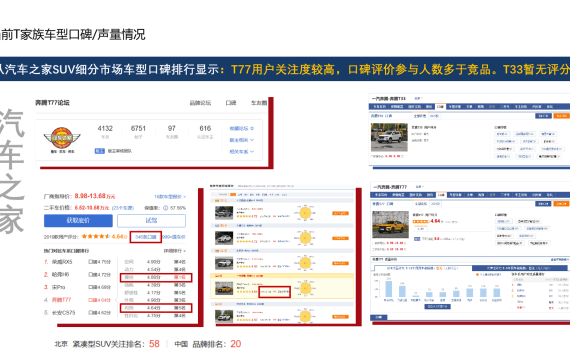The width and height of the screenshot is (570, 360).
Task: Open yellow car thumbnail in highlighted ranking row
Action: coord(224,288)
